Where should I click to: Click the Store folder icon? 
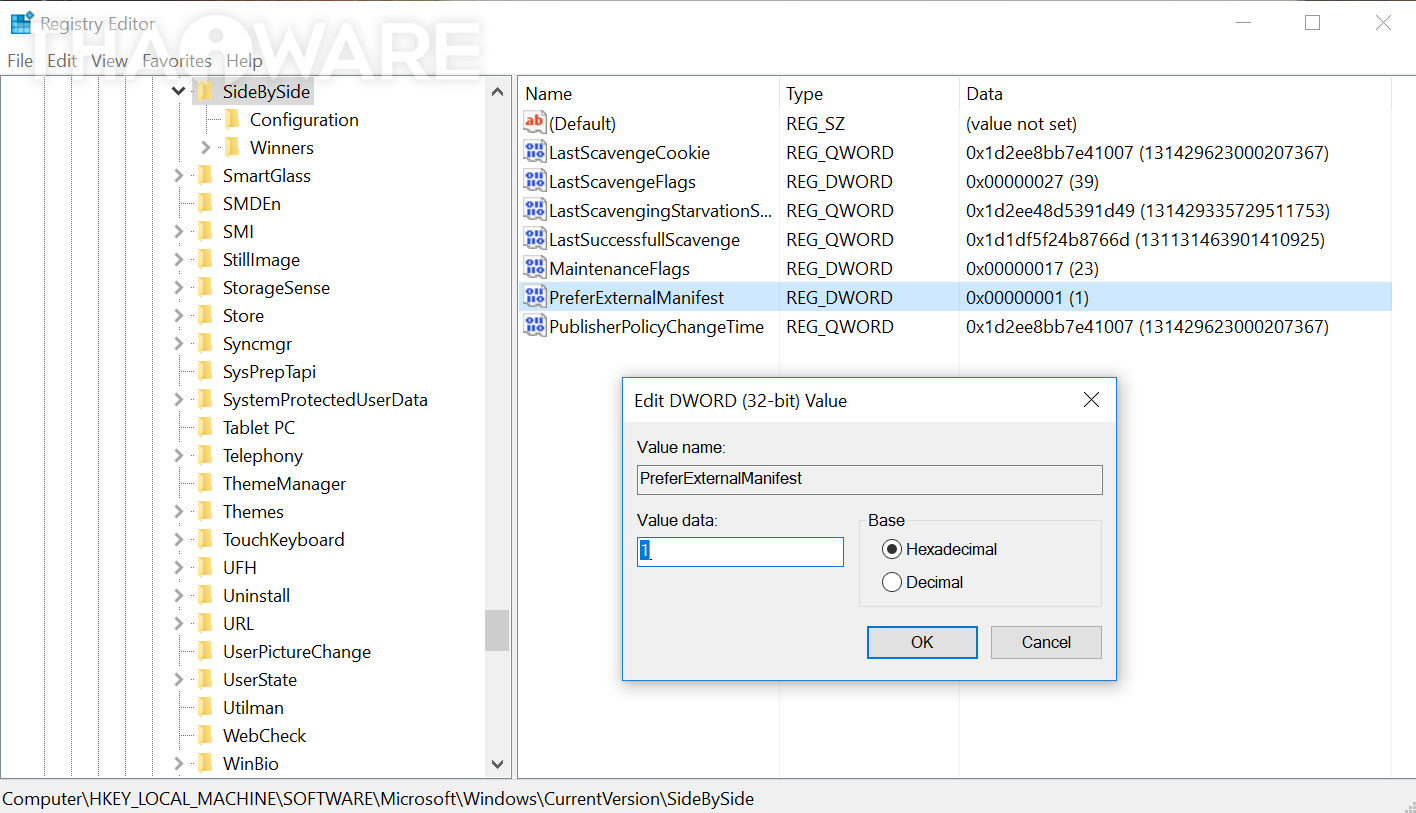[205, 316]
